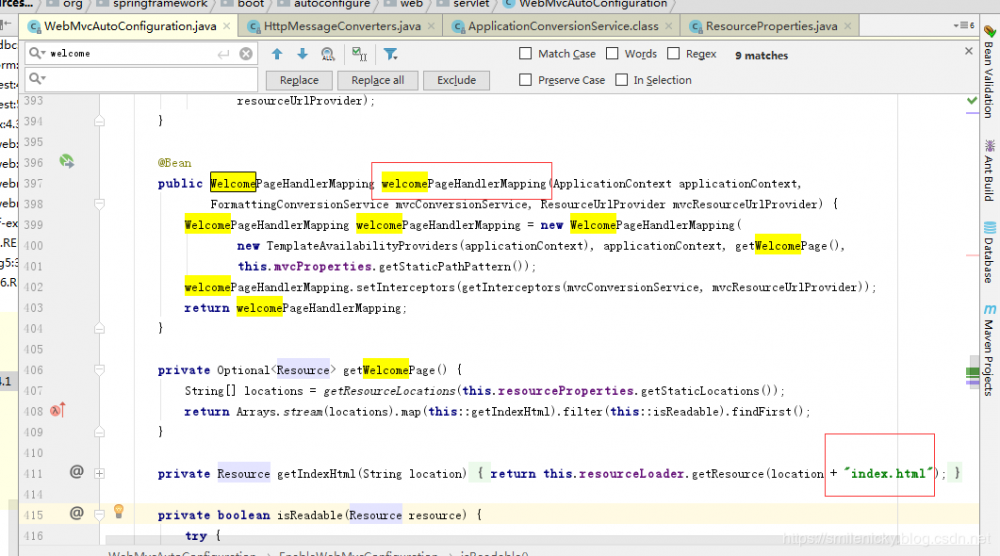
Task: Select the 'springframework' breadcrumb
Action: tap(160, 4)
